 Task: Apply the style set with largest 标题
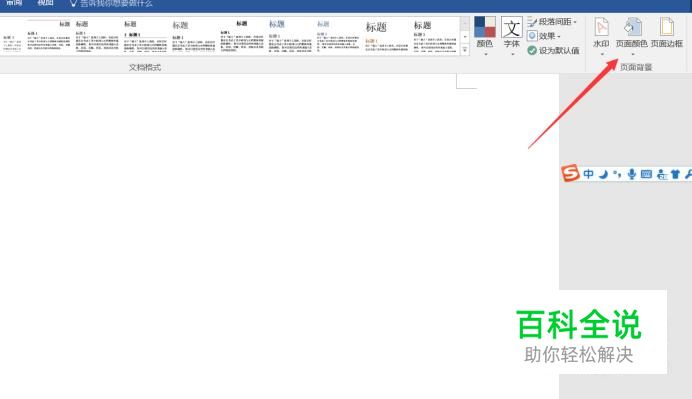pyautogui.click(x=387, y=36)
